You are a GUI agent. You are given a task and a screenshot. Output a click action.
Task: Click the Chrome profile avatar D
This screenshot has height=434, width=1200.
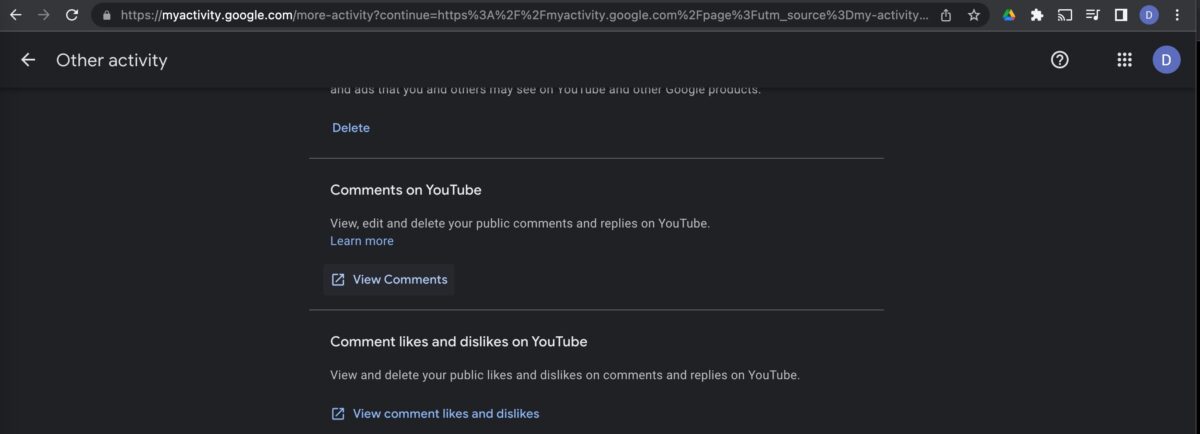pos(1149,15)
